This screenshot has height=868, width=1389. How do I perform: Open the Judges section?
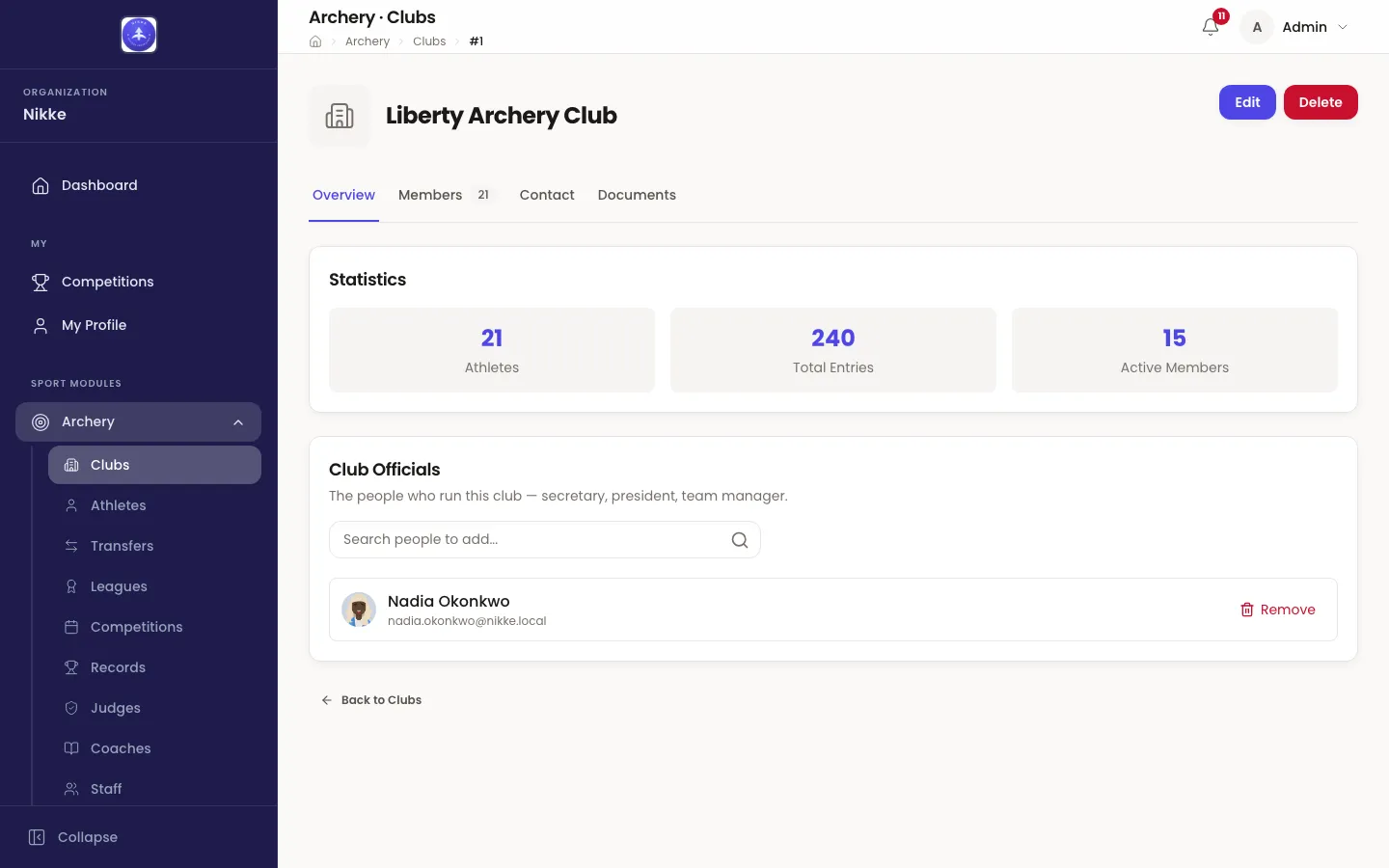coord(154,708)
